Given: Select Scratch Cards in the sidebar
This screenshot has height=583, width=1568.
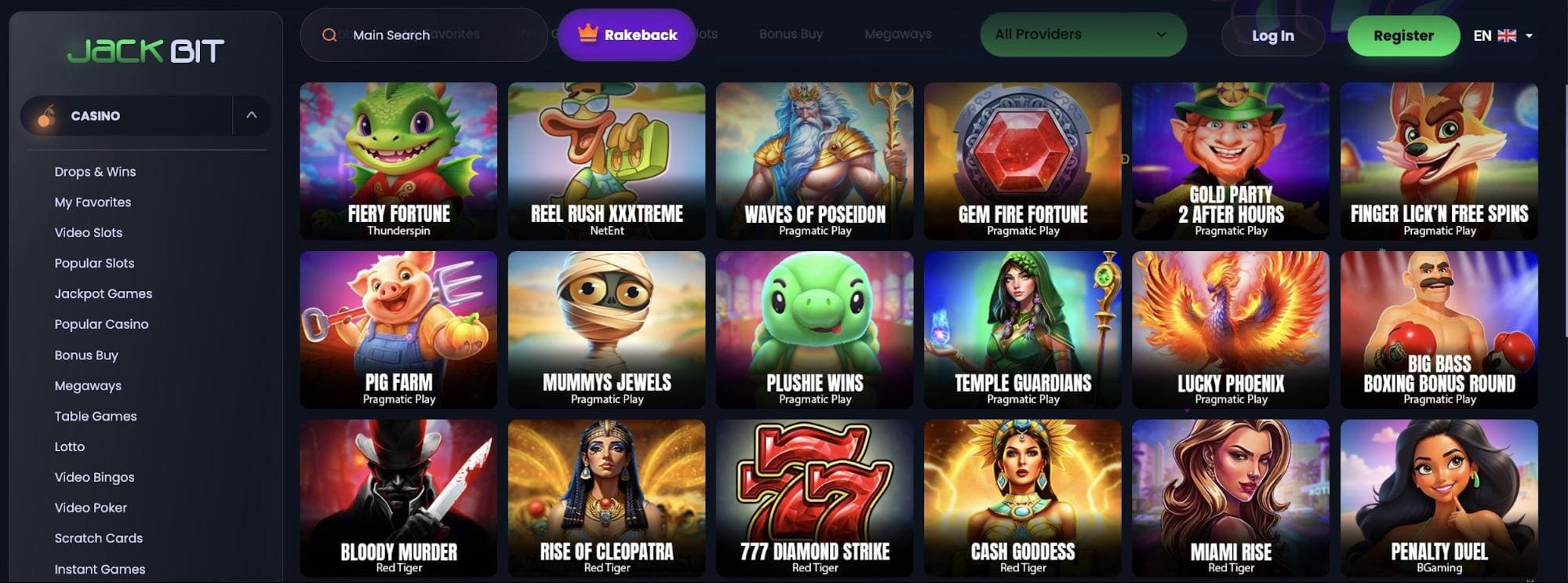Looking at the screenshot, I should pyautogui.click(x=99, y=538).
